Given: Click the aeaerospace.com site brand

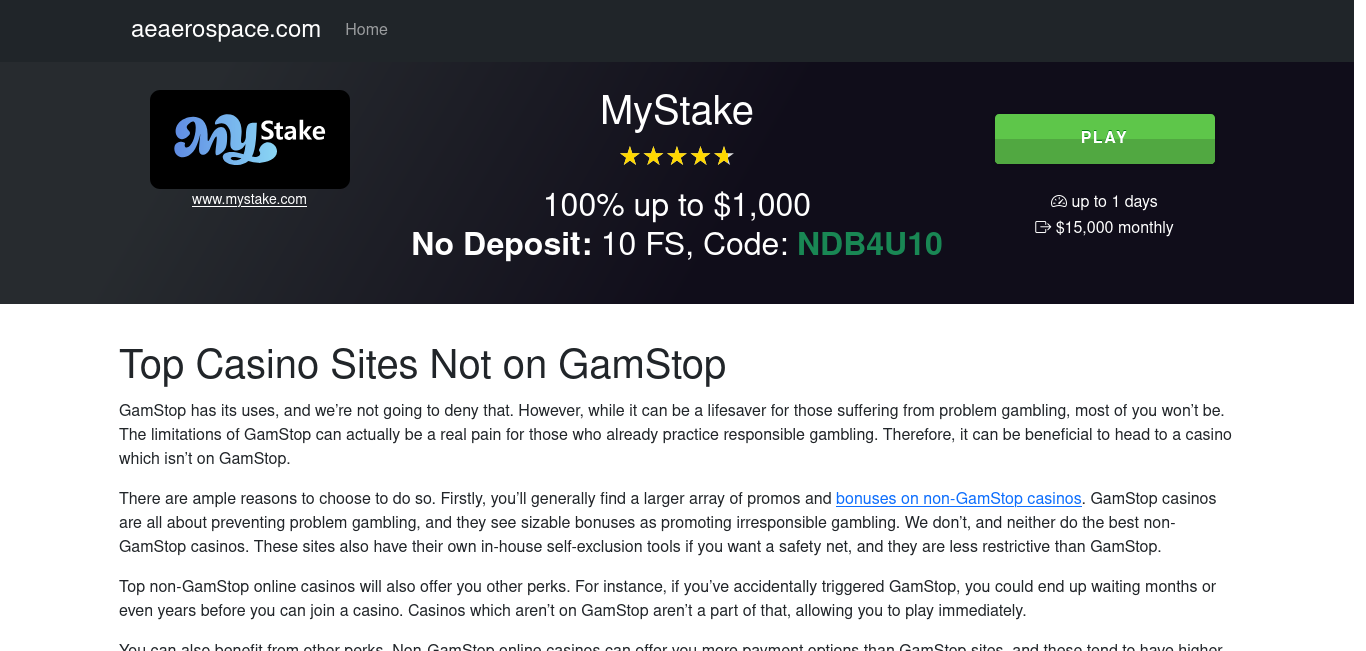Looking at the screenshot, I should tap(226, 29).
